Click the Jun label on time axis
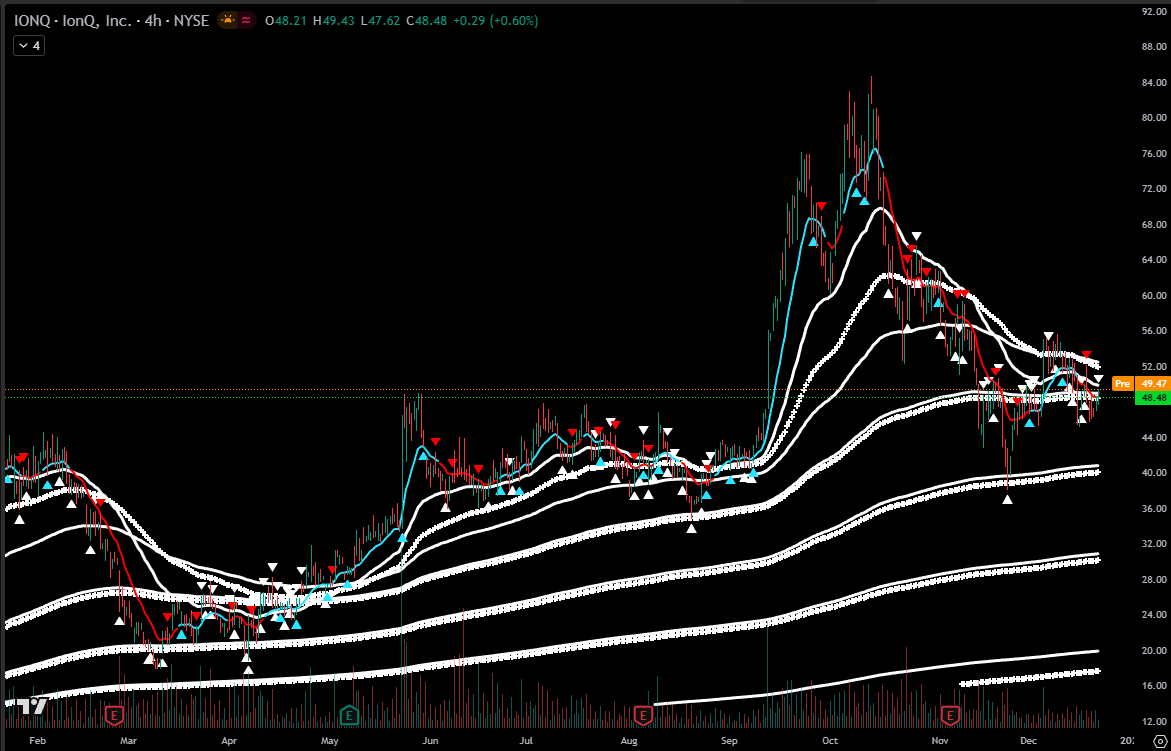Screen dimensions: 1171x751 click(x=429, y=740)
